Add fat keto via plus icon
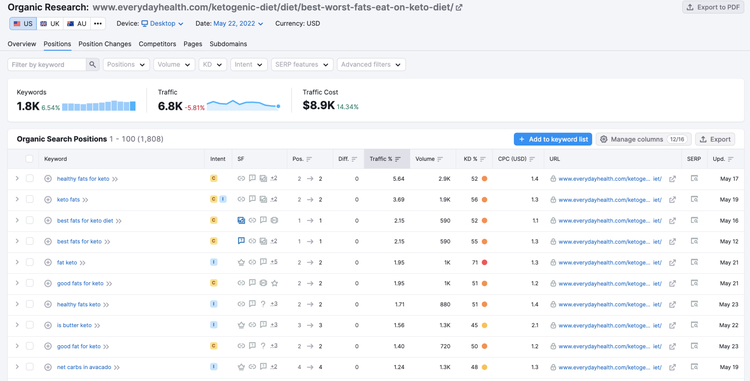The width and height of the screenshot is (750, 381). 48,262
